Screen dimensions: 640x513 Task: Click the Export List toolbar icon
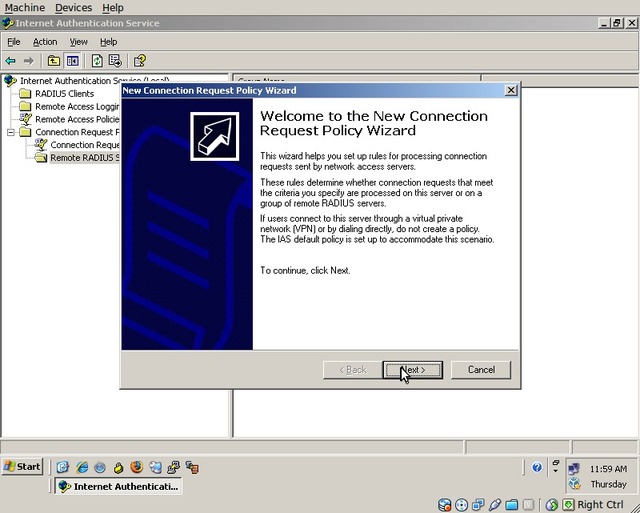click(x=115, y=61)
